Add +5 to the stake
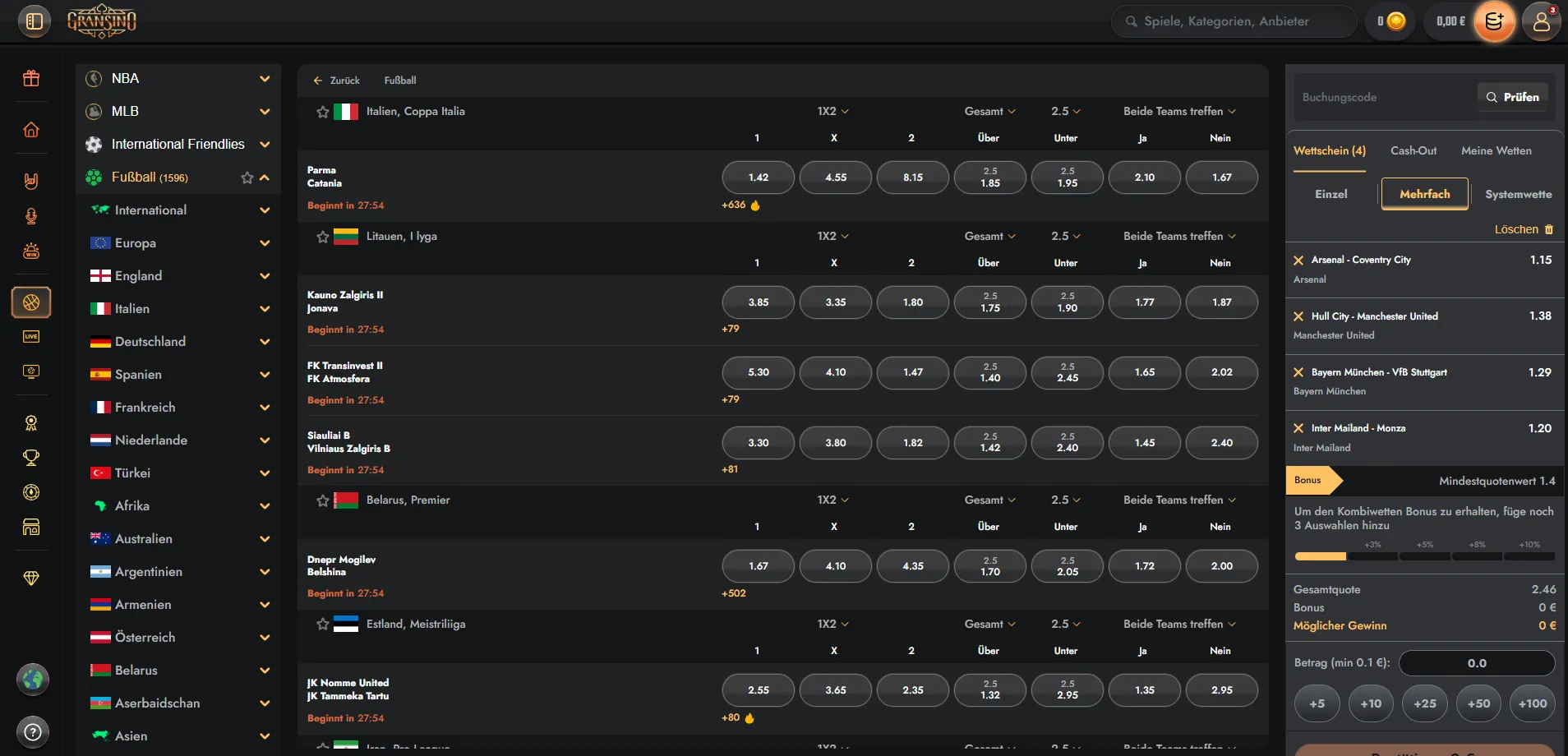This screenshot has height=756, width=1568. [1317, 703]
